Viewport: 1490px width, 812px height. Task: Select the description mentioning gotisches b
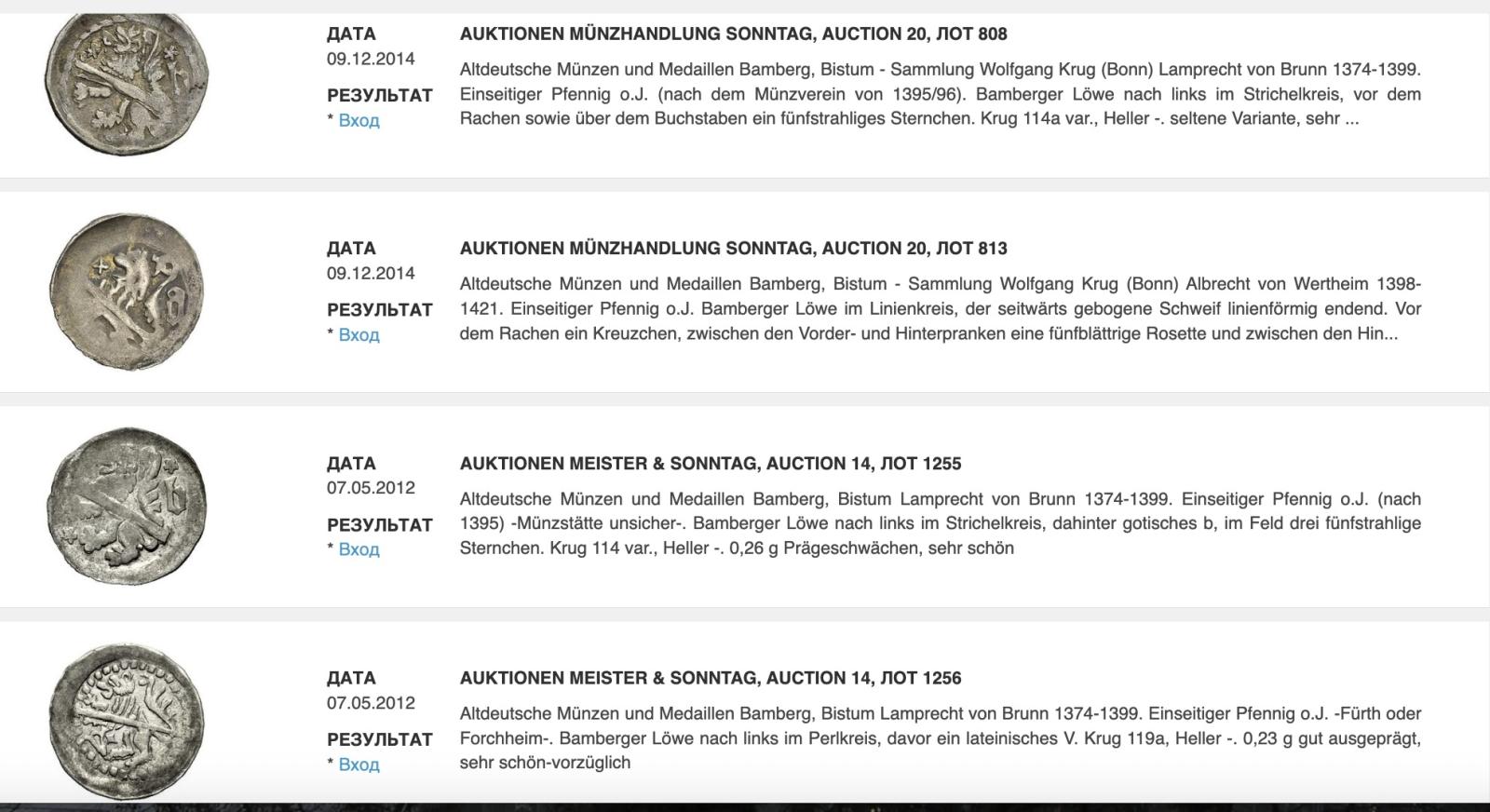pyautogui.click(x=940, y=523)
